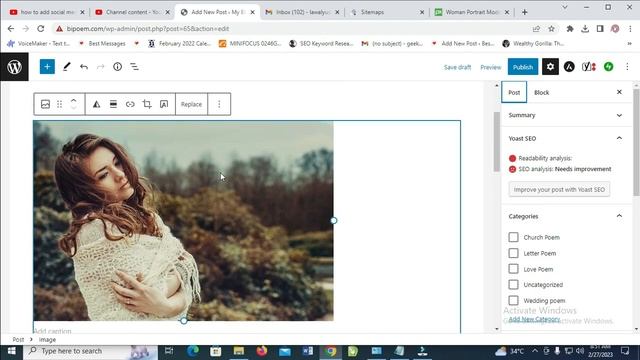Redo the last undone change
This screenshot has width=640, height=360.
click(x=100, y=67)
